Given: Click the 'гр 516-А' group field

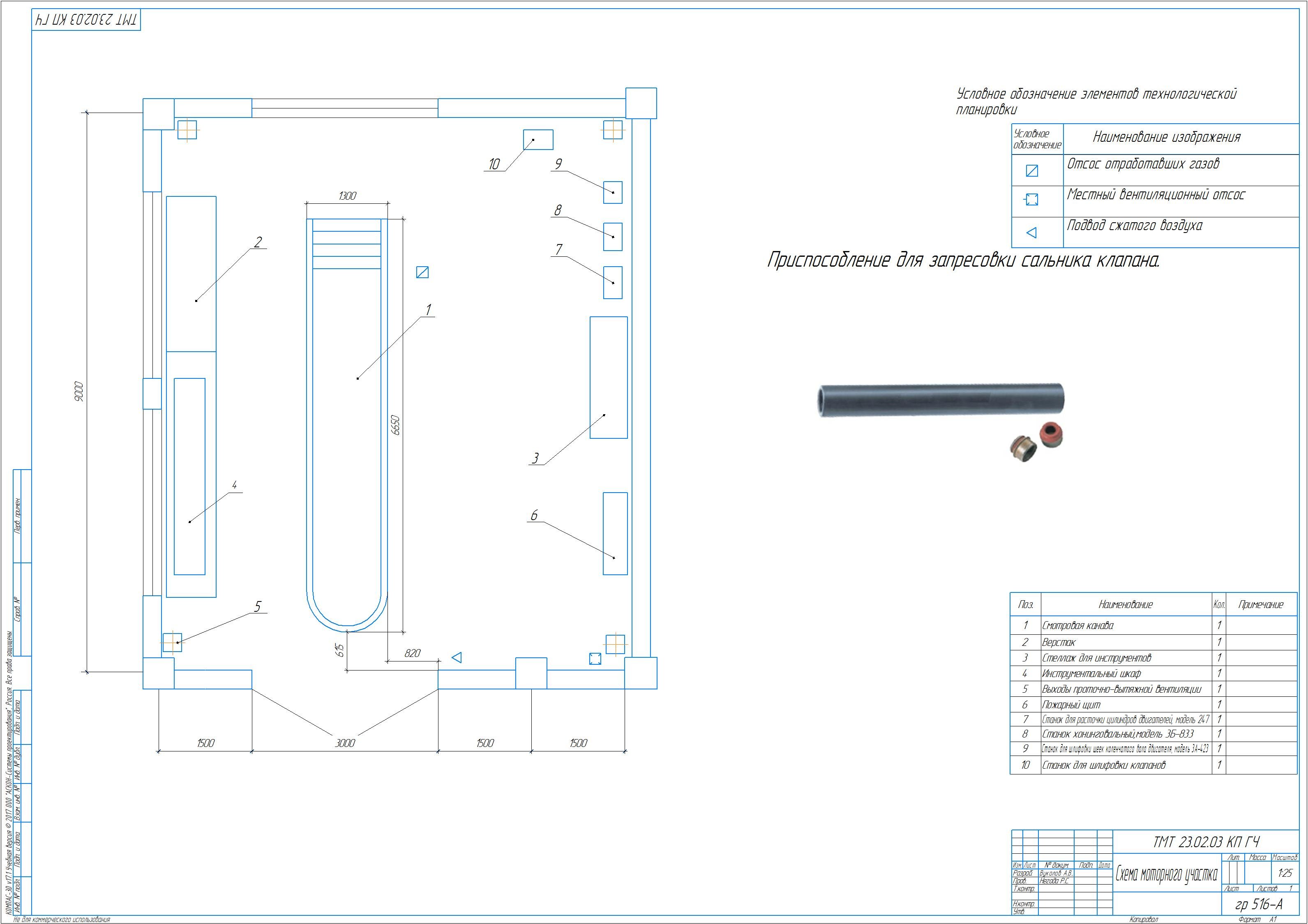Looking at the screenshot, I should (1258, 905).
